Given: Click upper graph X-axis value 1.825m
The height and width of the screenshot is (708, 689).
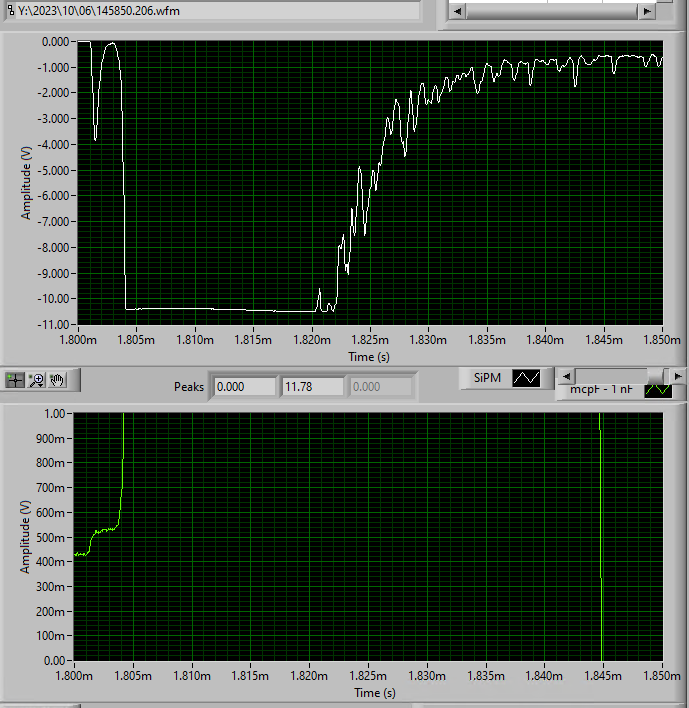Looking at the screenshot, I should point(370,340).
